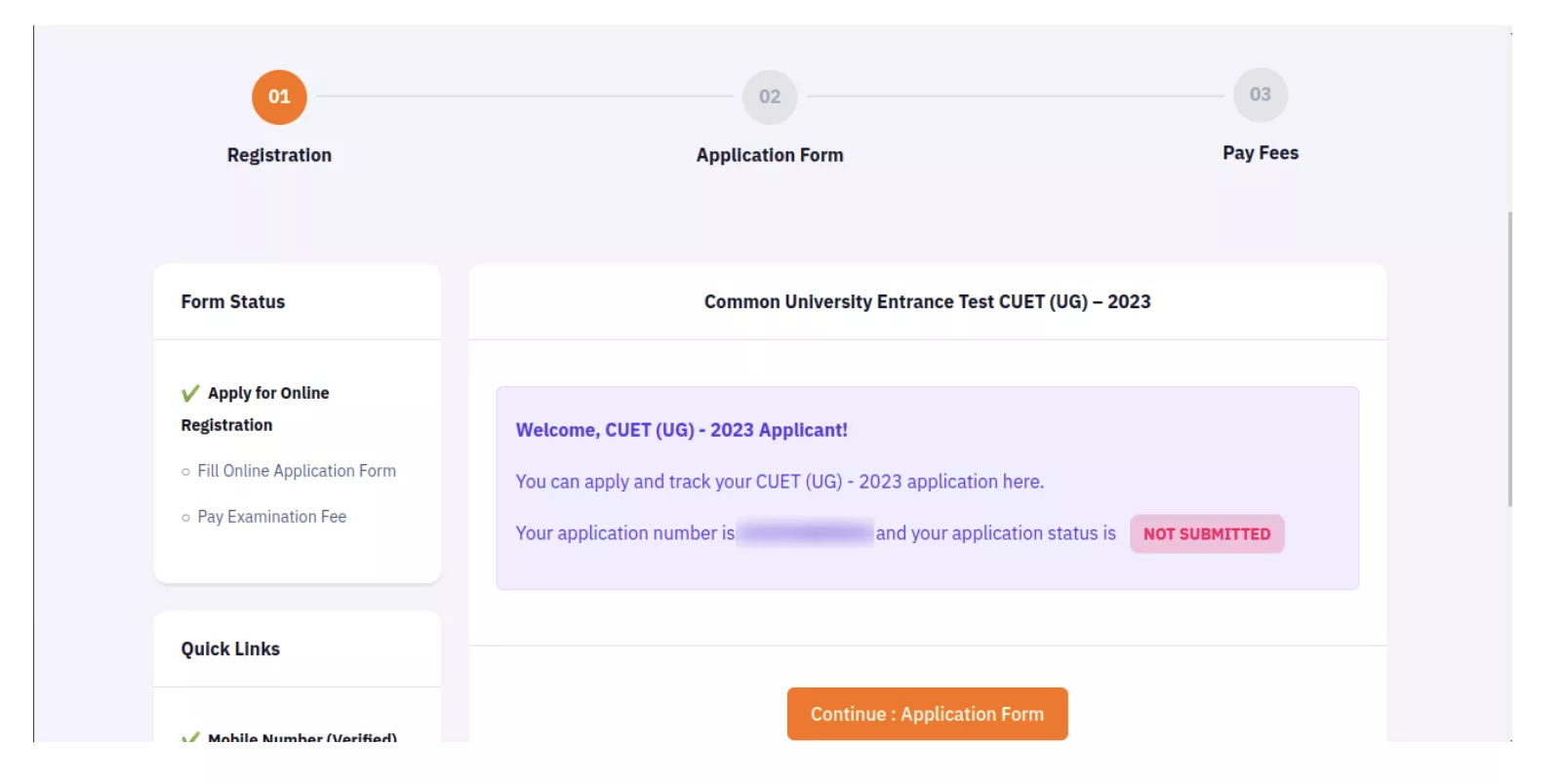Select the 02 Application Form step circle
Screen dimensions: 1563x784
[770, 97]
